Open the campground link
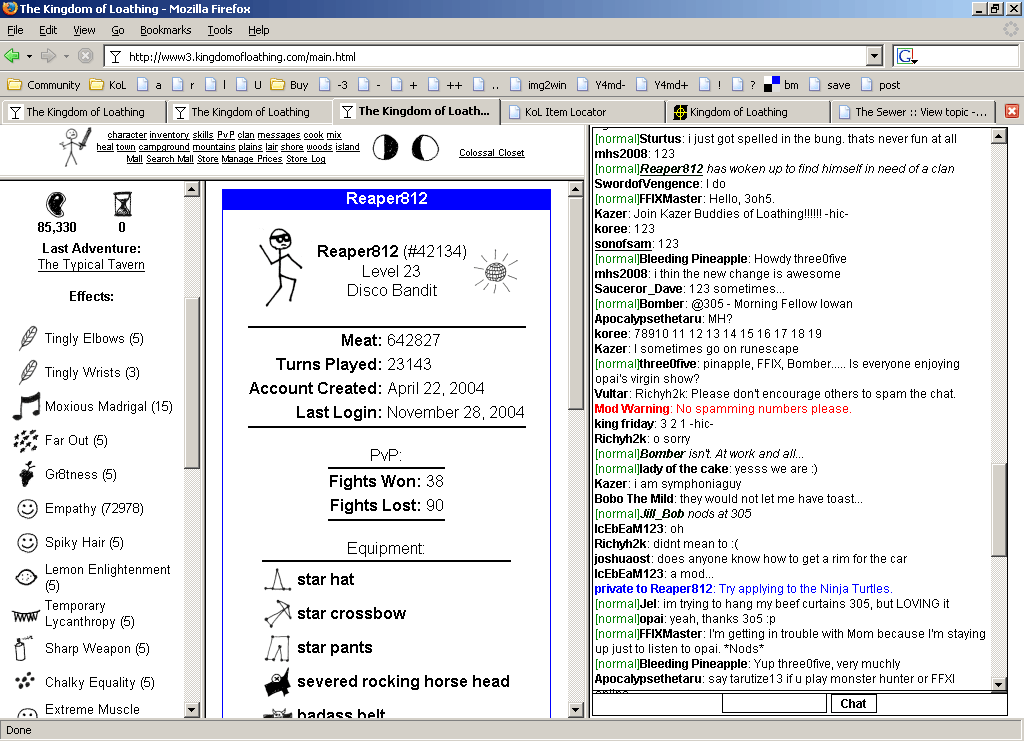The height and width of the screenshot is (741, 1024). 164,147
